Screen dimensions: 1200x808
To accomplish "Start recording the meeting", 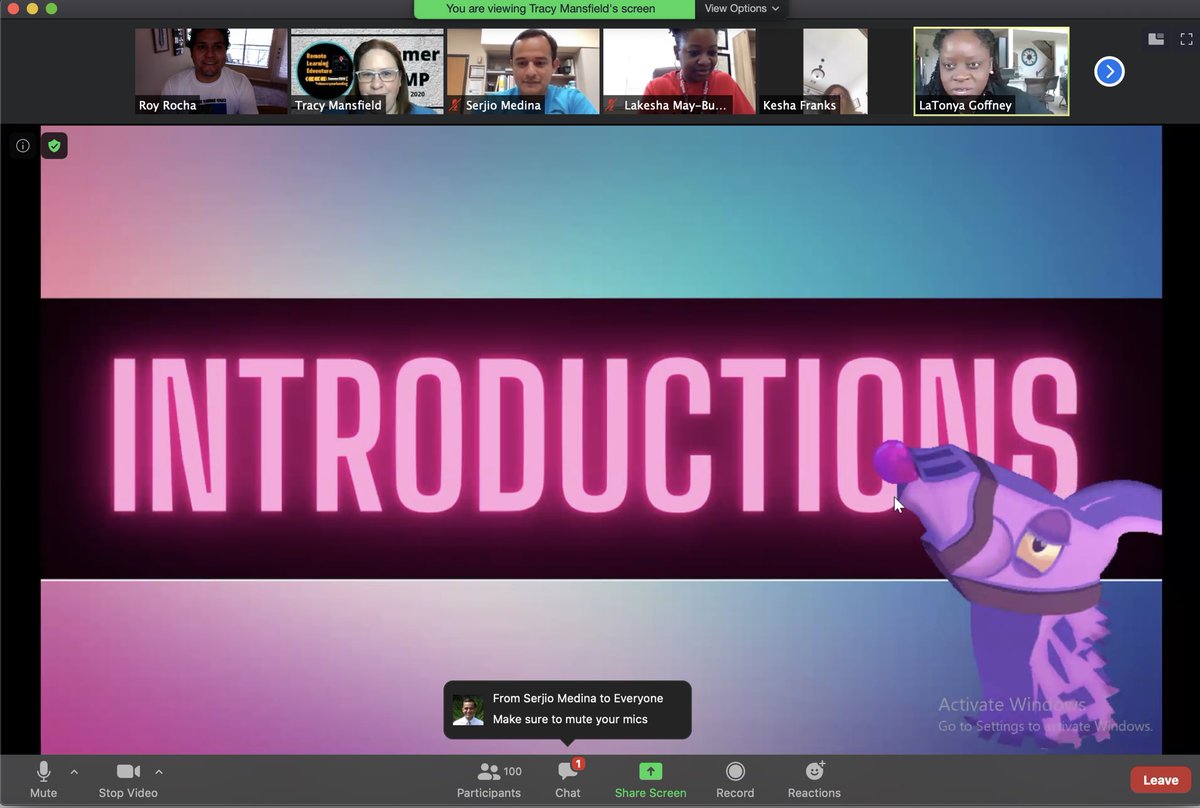I will (x=735, y=779).
